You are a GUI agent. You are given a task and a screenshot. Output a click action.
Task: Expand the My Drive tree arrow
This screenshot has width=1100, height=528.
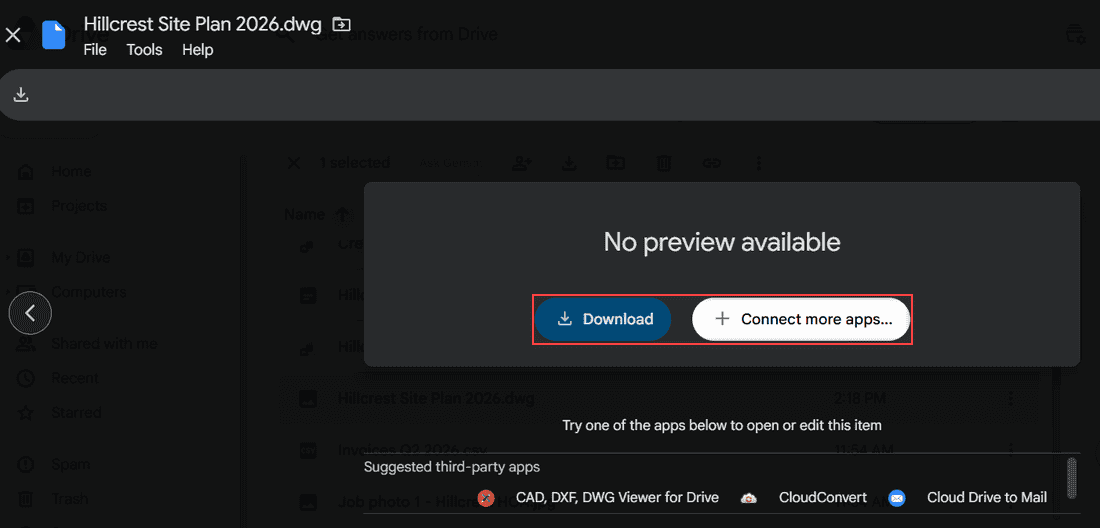point(8,258)
